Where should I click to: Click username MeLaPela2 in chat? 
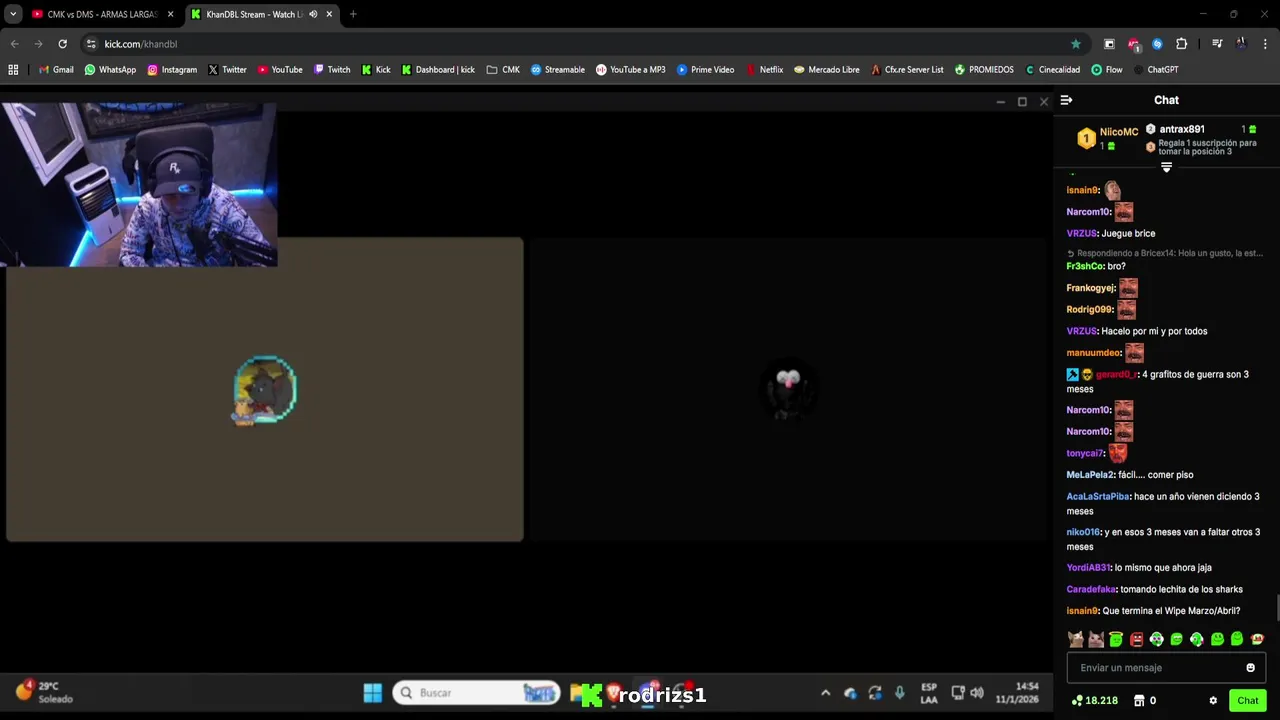1090,475
